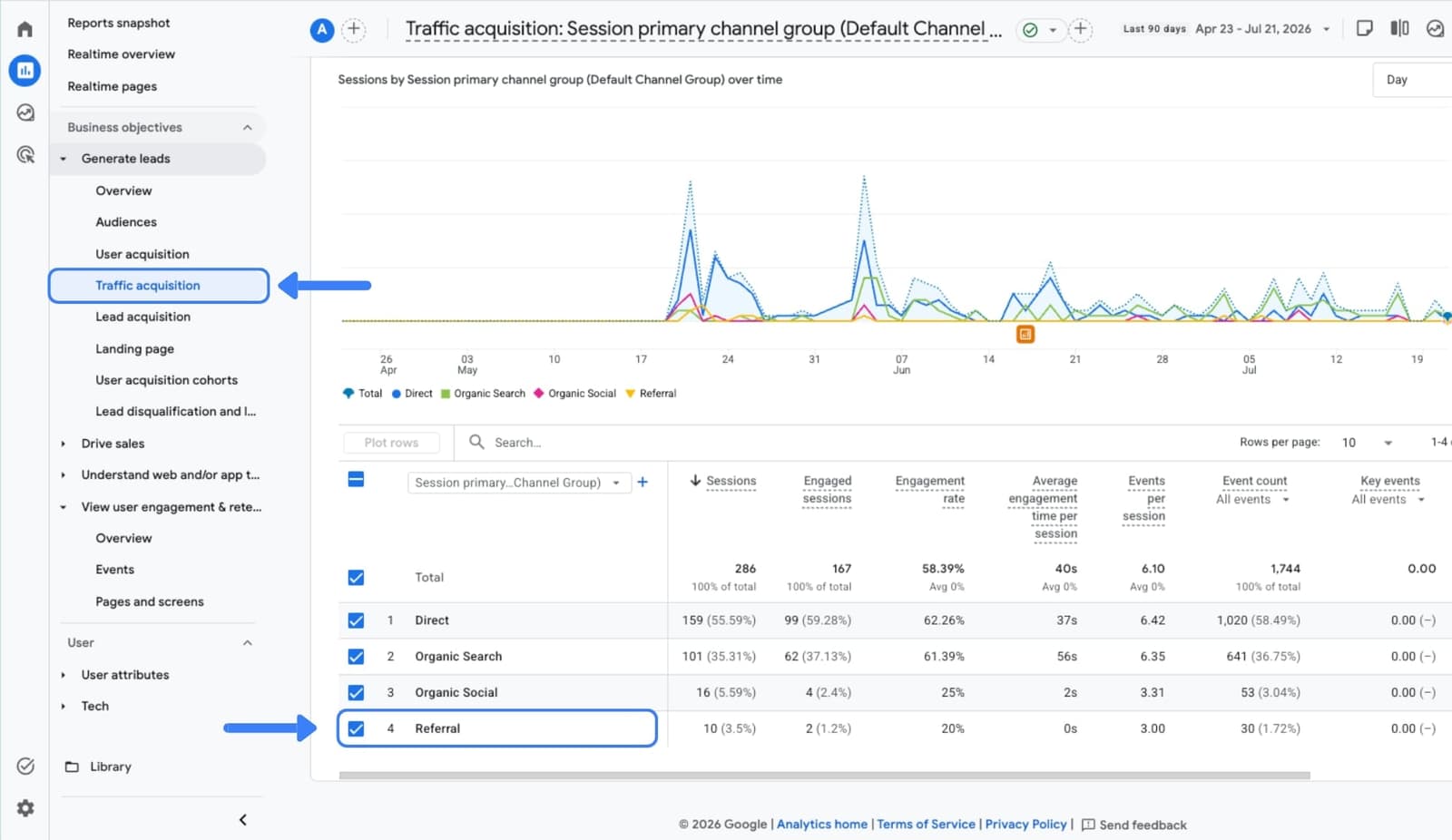Click the orange annotation marker on chart
The height and width of the screenshot is (840, 1452).
(1025, 335)
